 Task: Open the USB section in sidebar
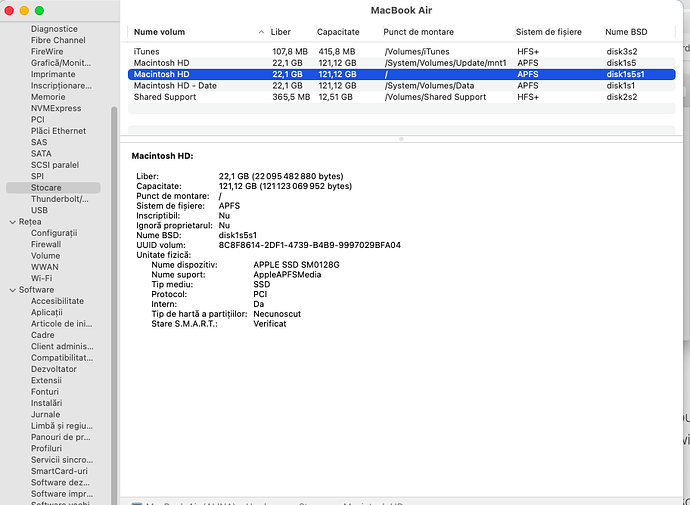point(40,210)
